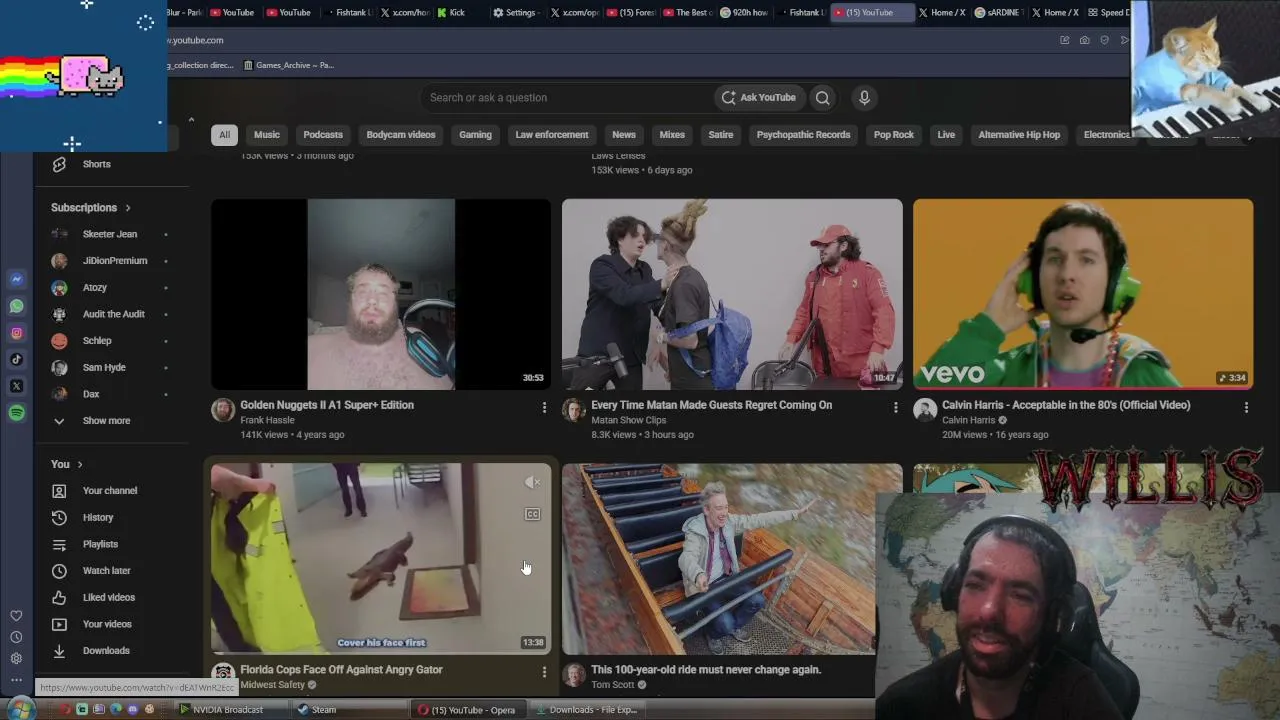Image resolution: width=1280 pixels, height=720 pixels.
Task: Open Skeeter Jean subscription channel
Action: tap(110, 234)
